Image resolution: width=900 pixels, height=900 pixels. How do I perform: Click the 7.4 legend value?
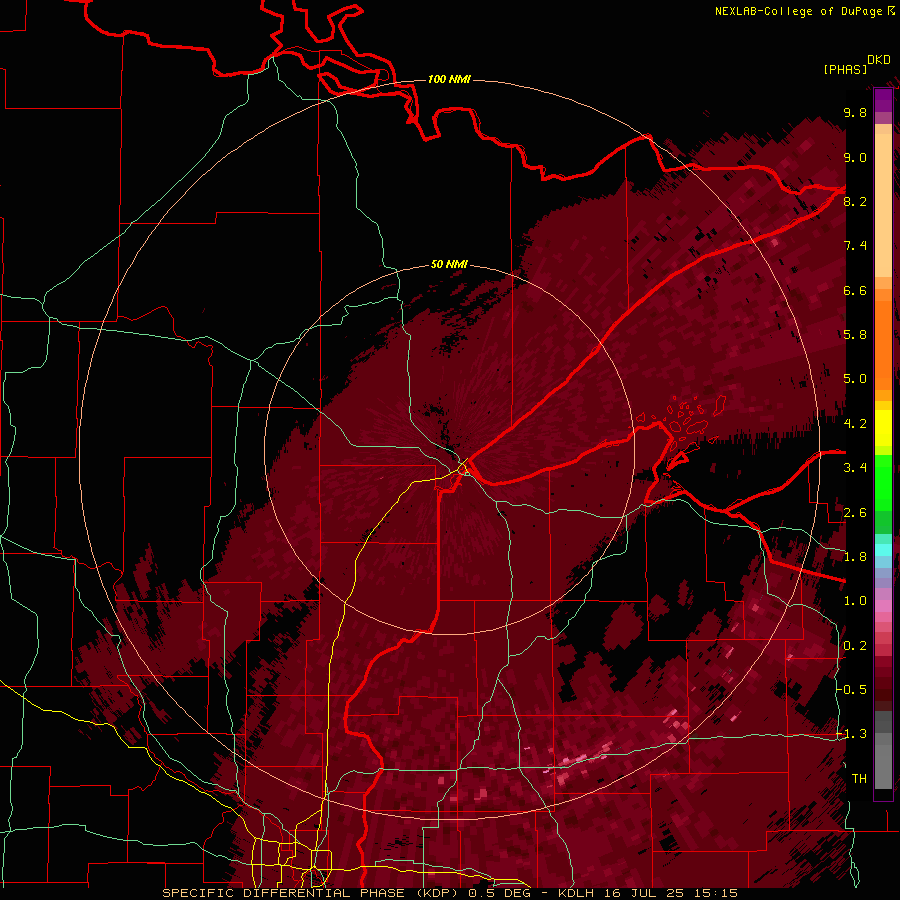click(x=855, y=246)
